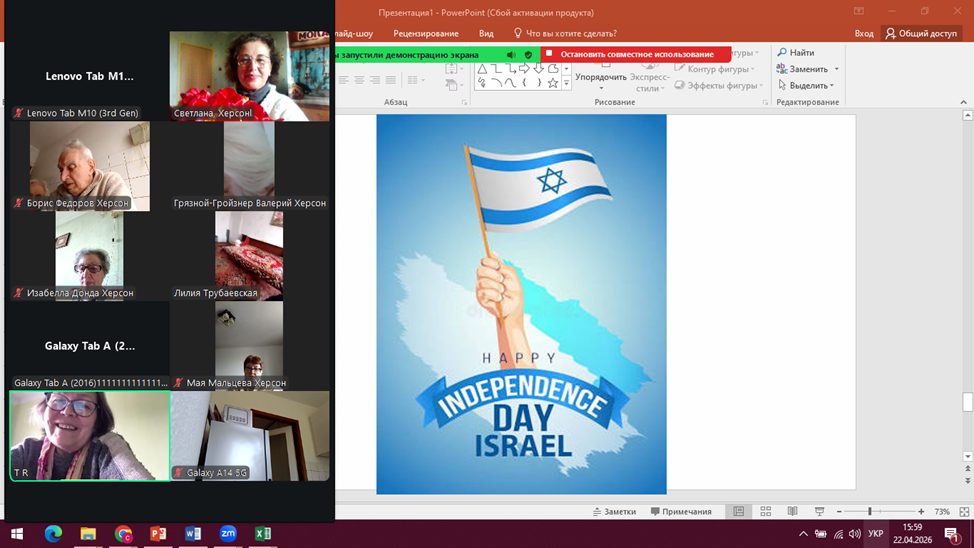Click the Share button in PowerPoint
This screenshot has width=974, height=548.
(x=921, y=33)
